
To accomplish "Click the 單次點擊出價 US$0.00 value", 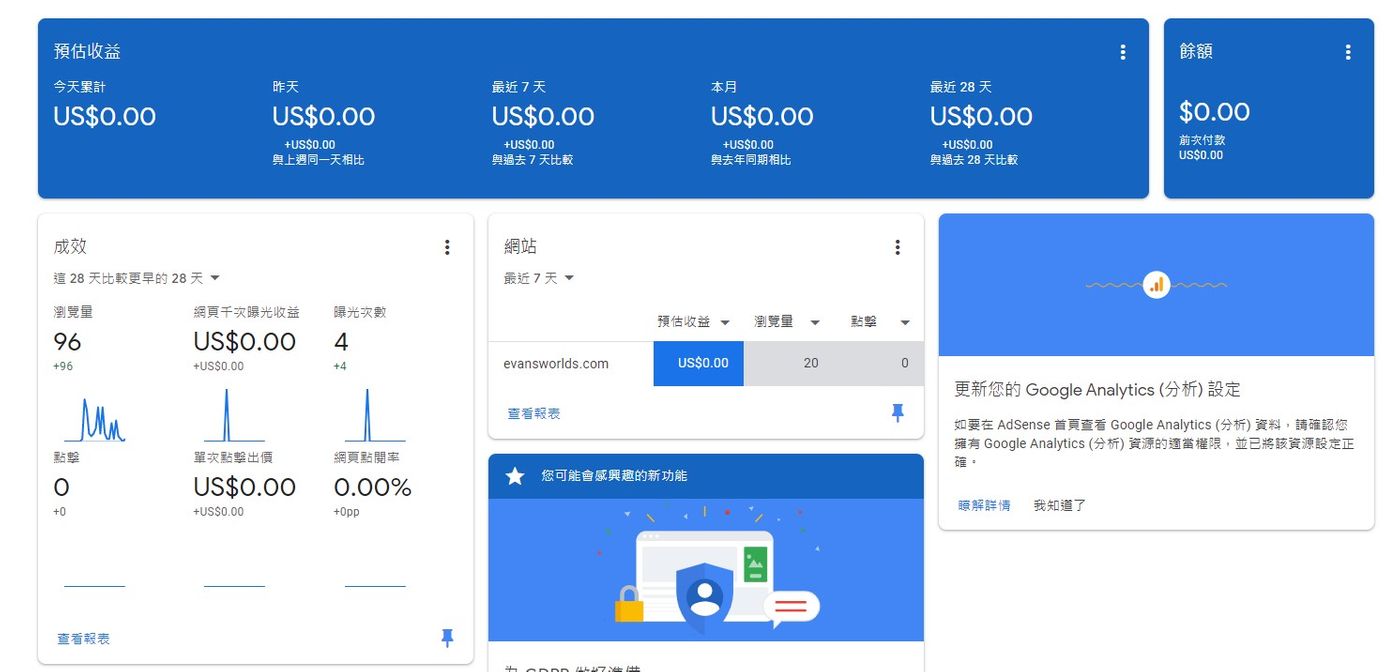I will [245, 488].
